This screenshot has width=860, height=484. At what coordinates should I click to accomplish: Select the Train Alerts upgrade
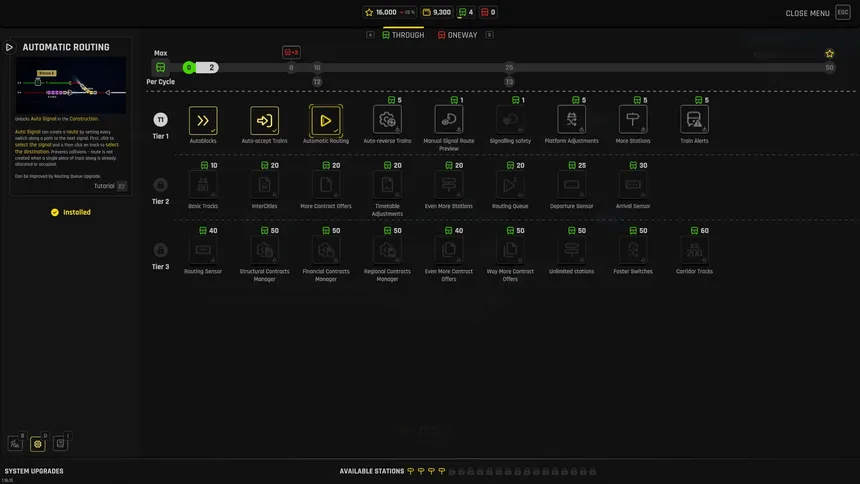pos(694,120)
